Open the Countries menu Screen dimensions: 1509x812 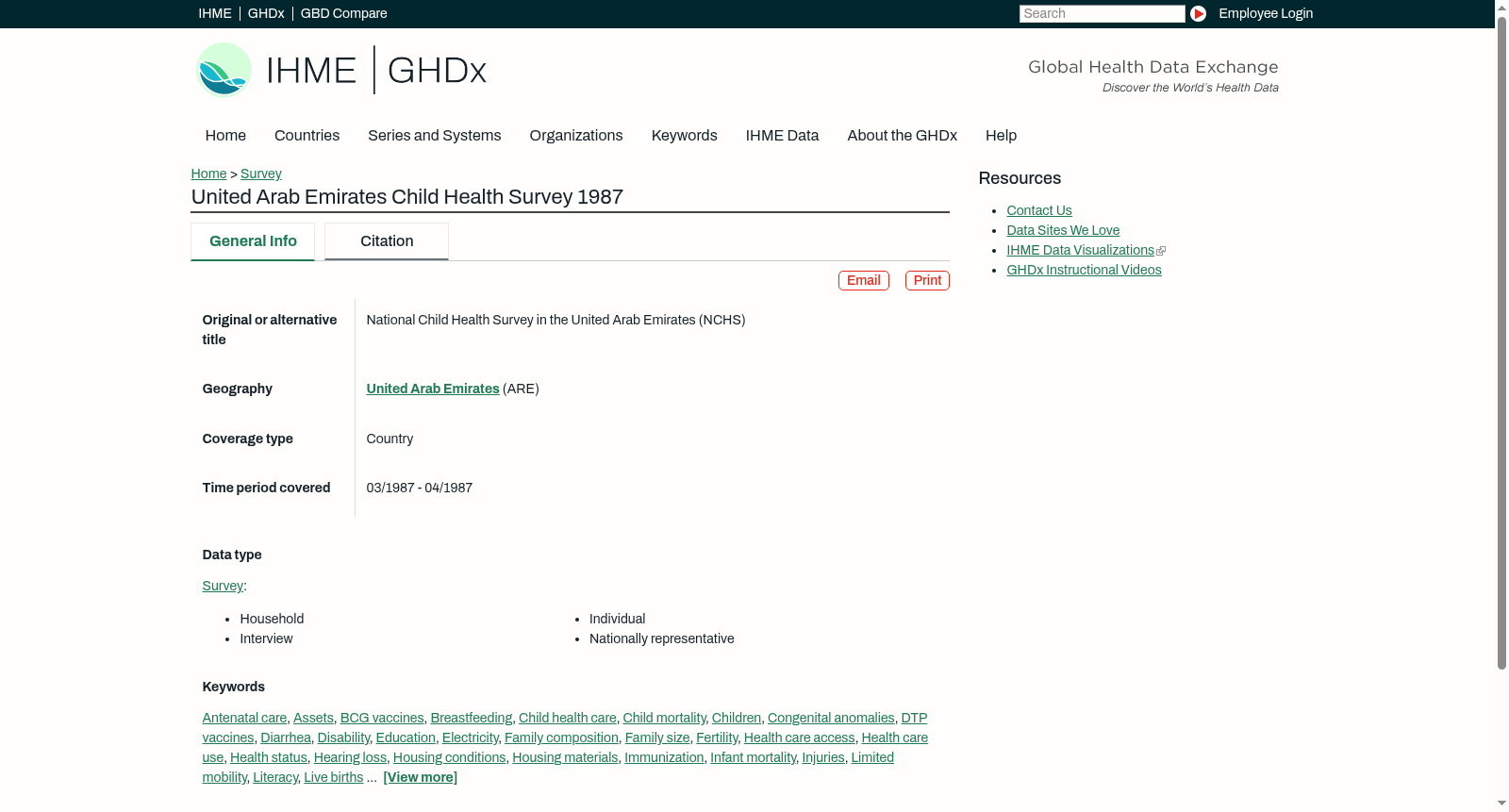point(307,136)
